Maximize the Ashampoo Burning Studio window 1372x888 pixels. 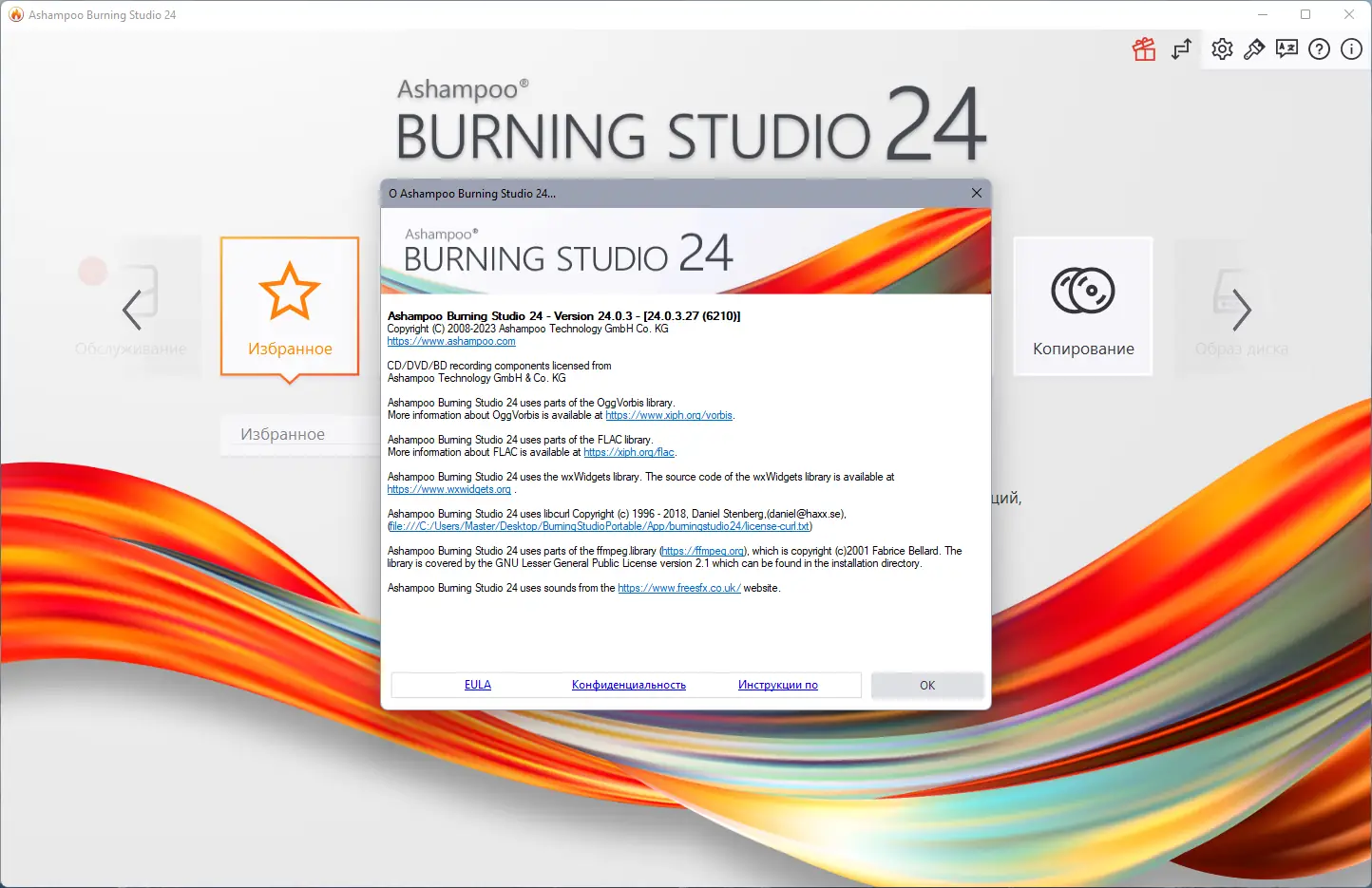click(1305, 14)
